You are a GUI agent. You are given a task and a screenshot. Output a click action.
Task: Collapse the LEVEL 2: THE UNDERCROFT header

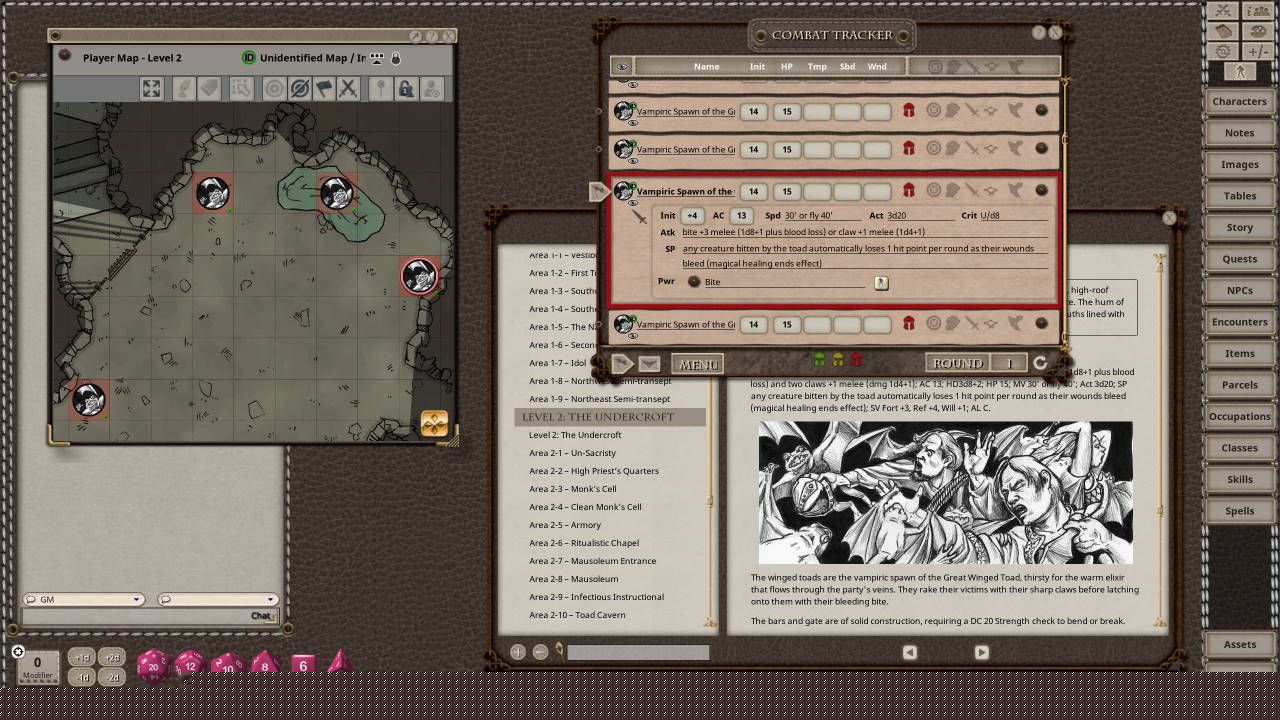pos(610,417)
